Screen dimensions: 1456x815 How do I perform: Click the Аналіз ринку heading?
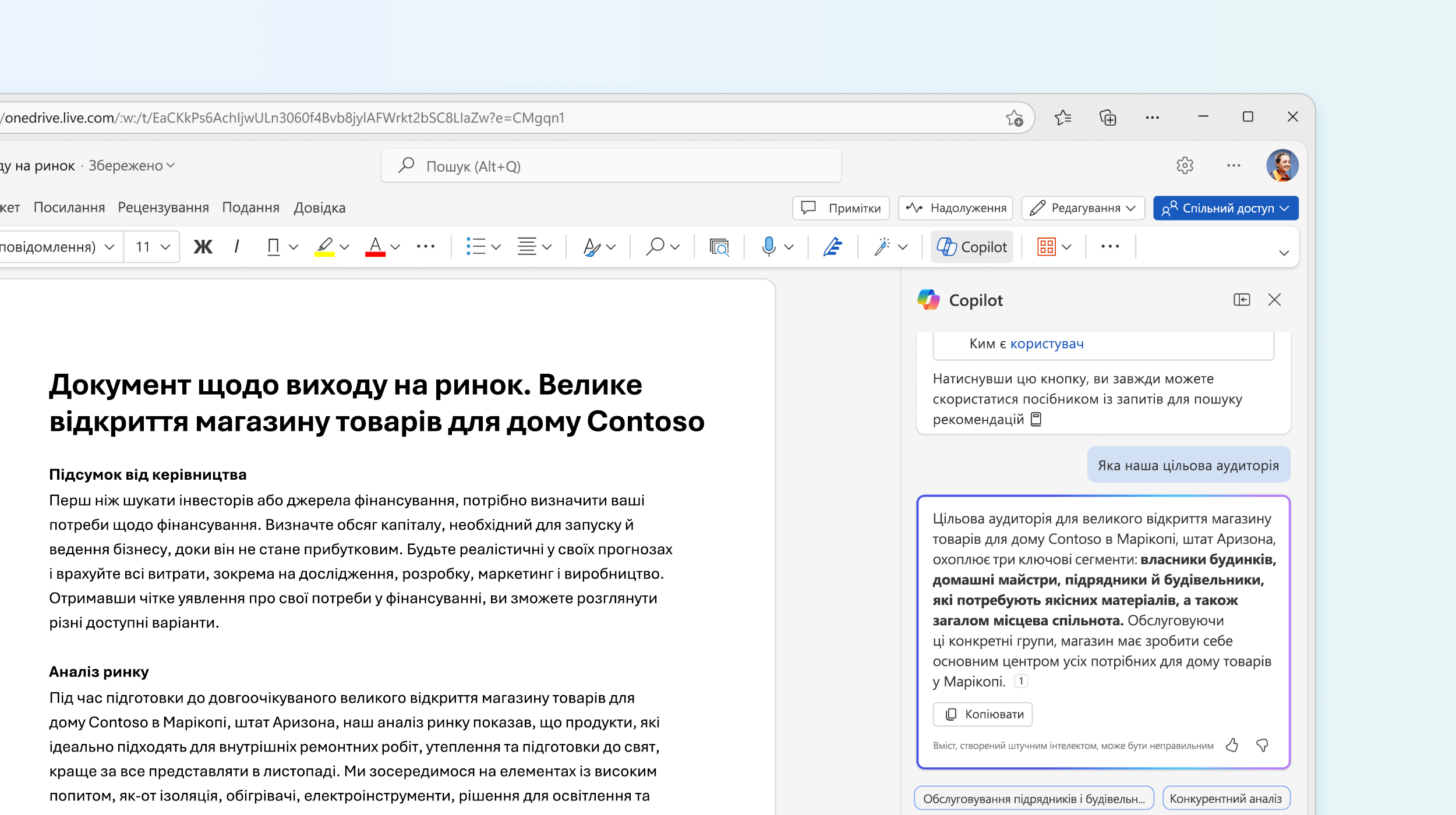[x=99, y=672]
